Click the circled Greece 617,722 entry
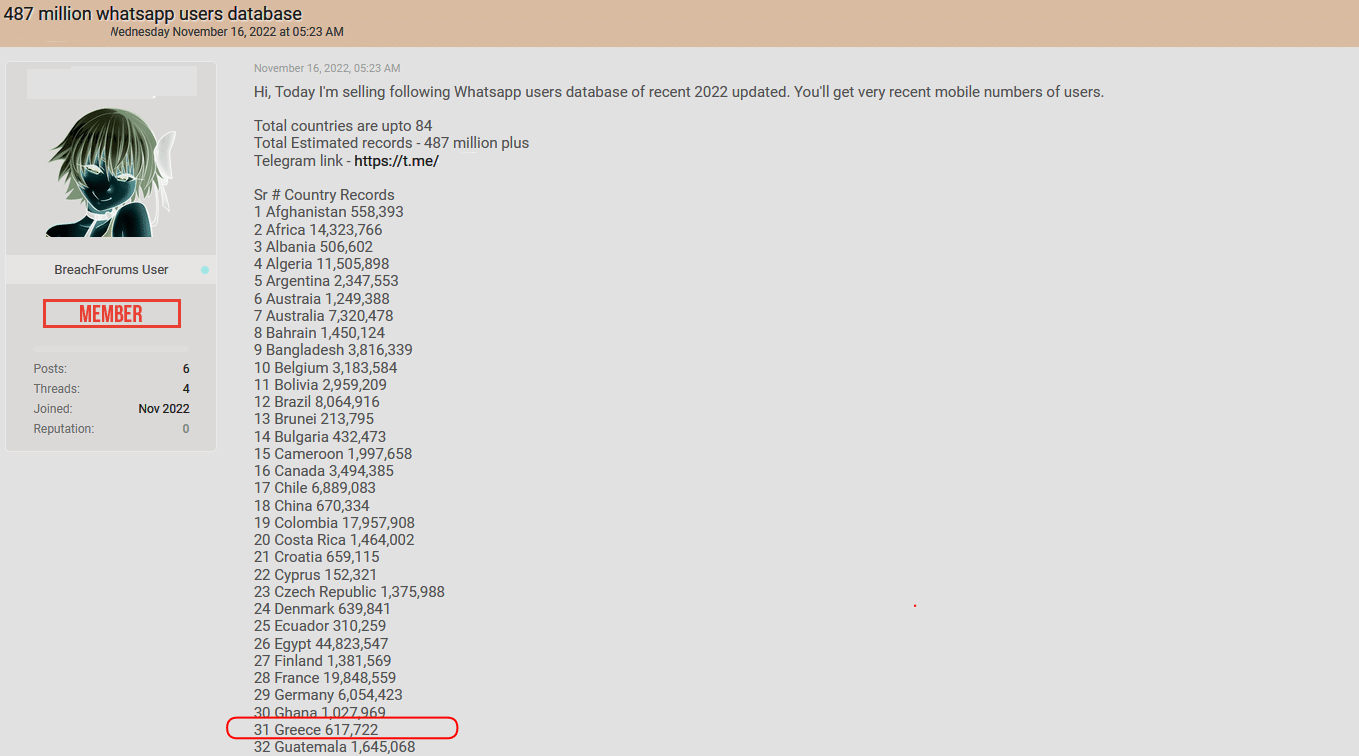Viewport: 1359px width, 756px height. click(316, 730)
